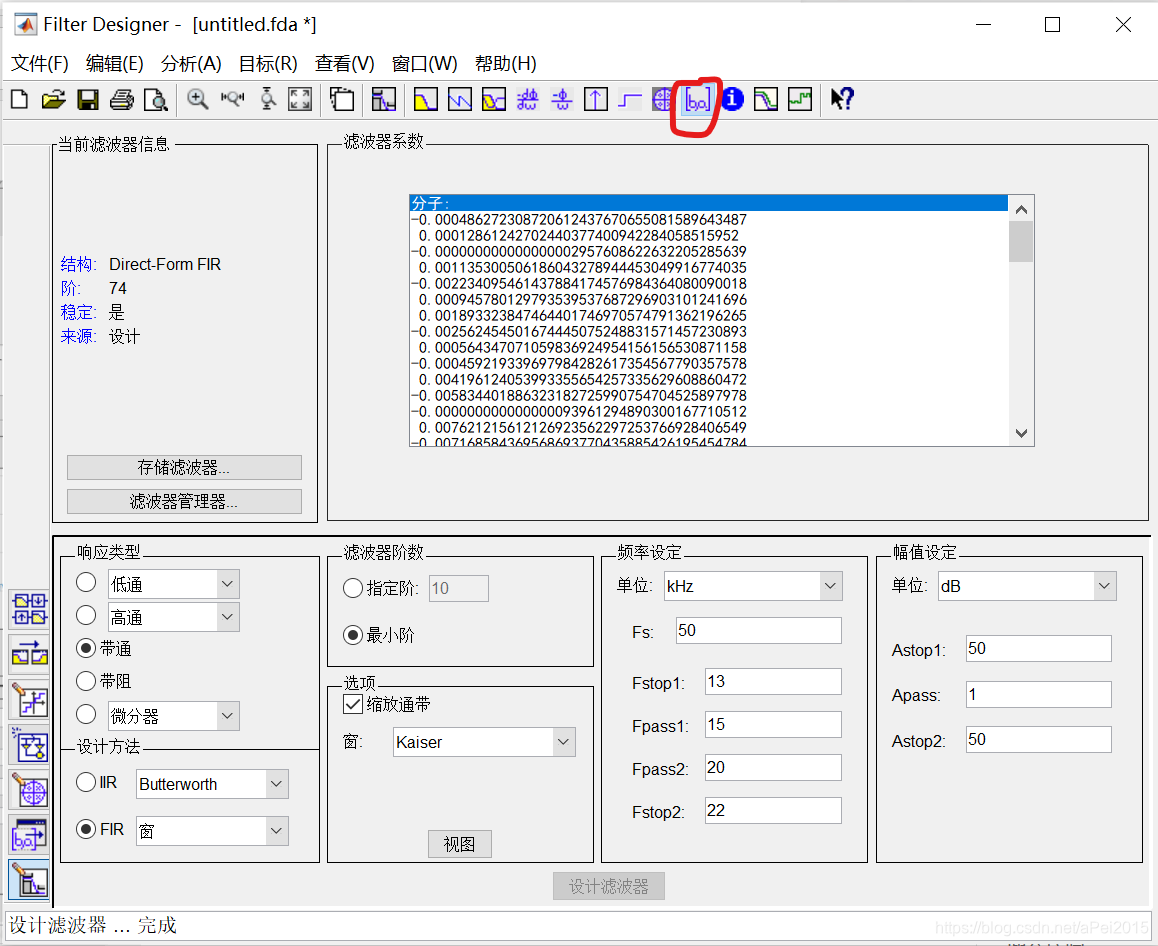Show magnitude and phase responses together

[493, 99]
